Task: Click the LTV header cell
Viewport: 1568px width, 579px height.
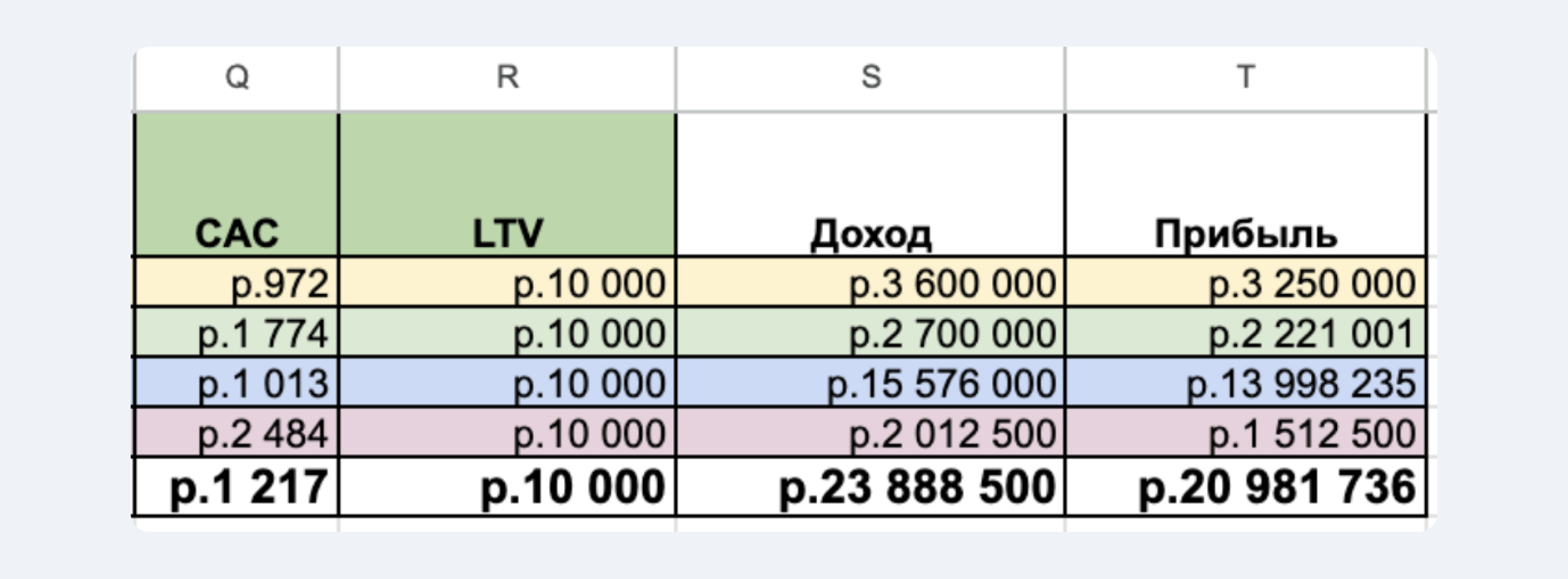Action: (x=507, y=184)
